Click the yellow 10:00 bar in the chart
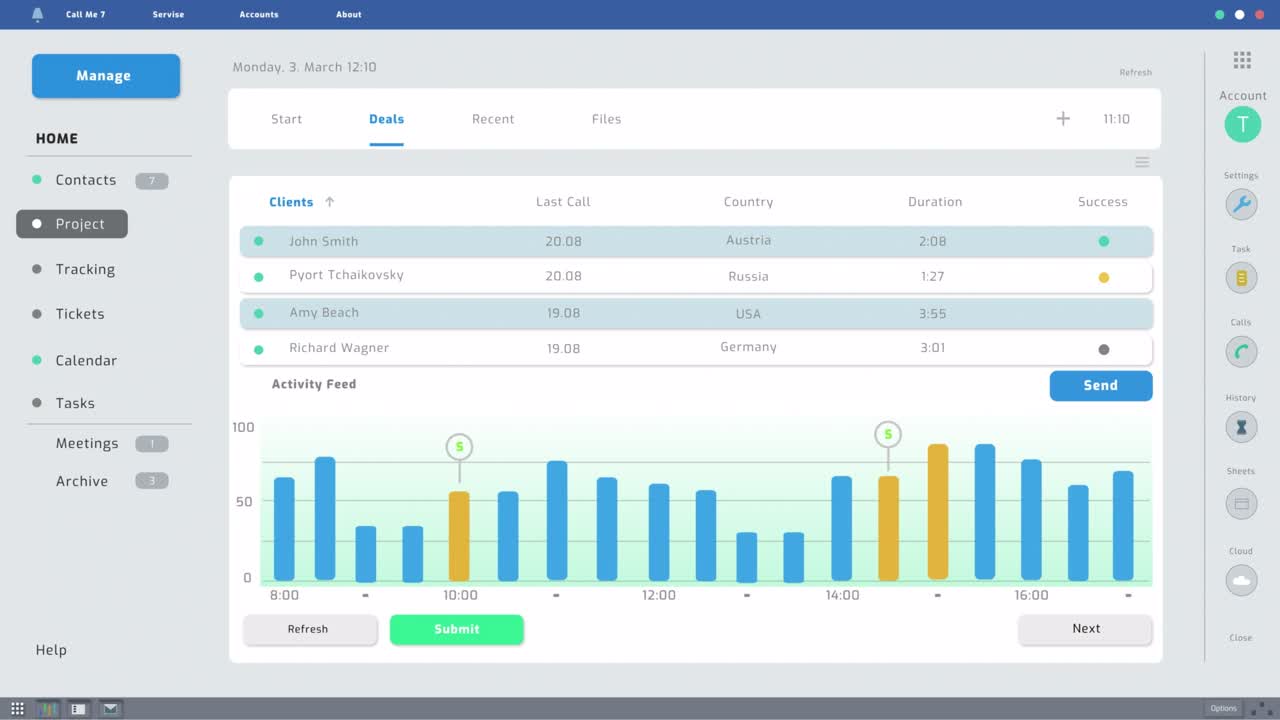The width and height of the screenshot is (1280, 720). pyautogui.click(x=459, y=535)
